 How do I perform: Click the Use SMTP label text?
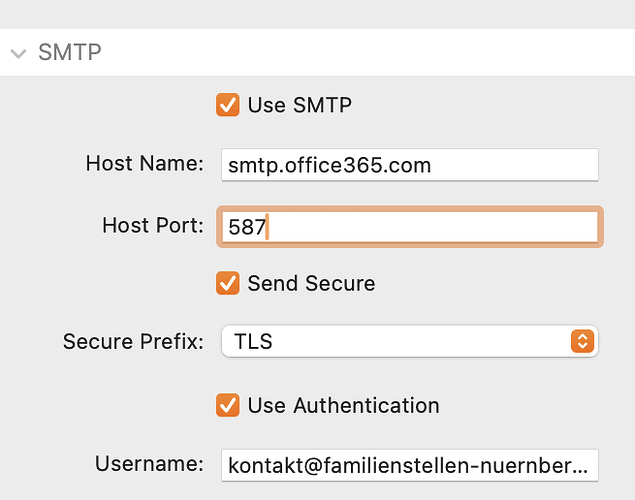coord(299,105)
